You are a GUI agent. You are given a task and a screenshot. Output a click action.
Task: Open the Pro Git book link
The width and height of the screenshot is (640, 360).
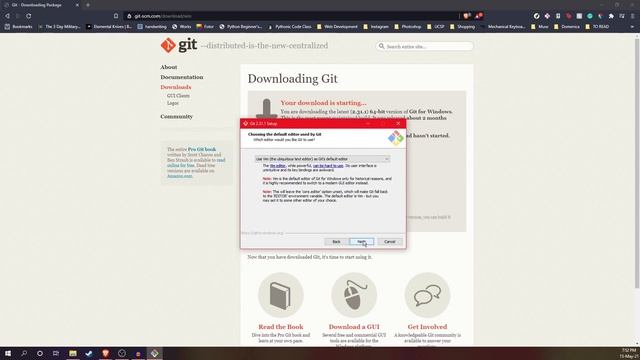202,149
